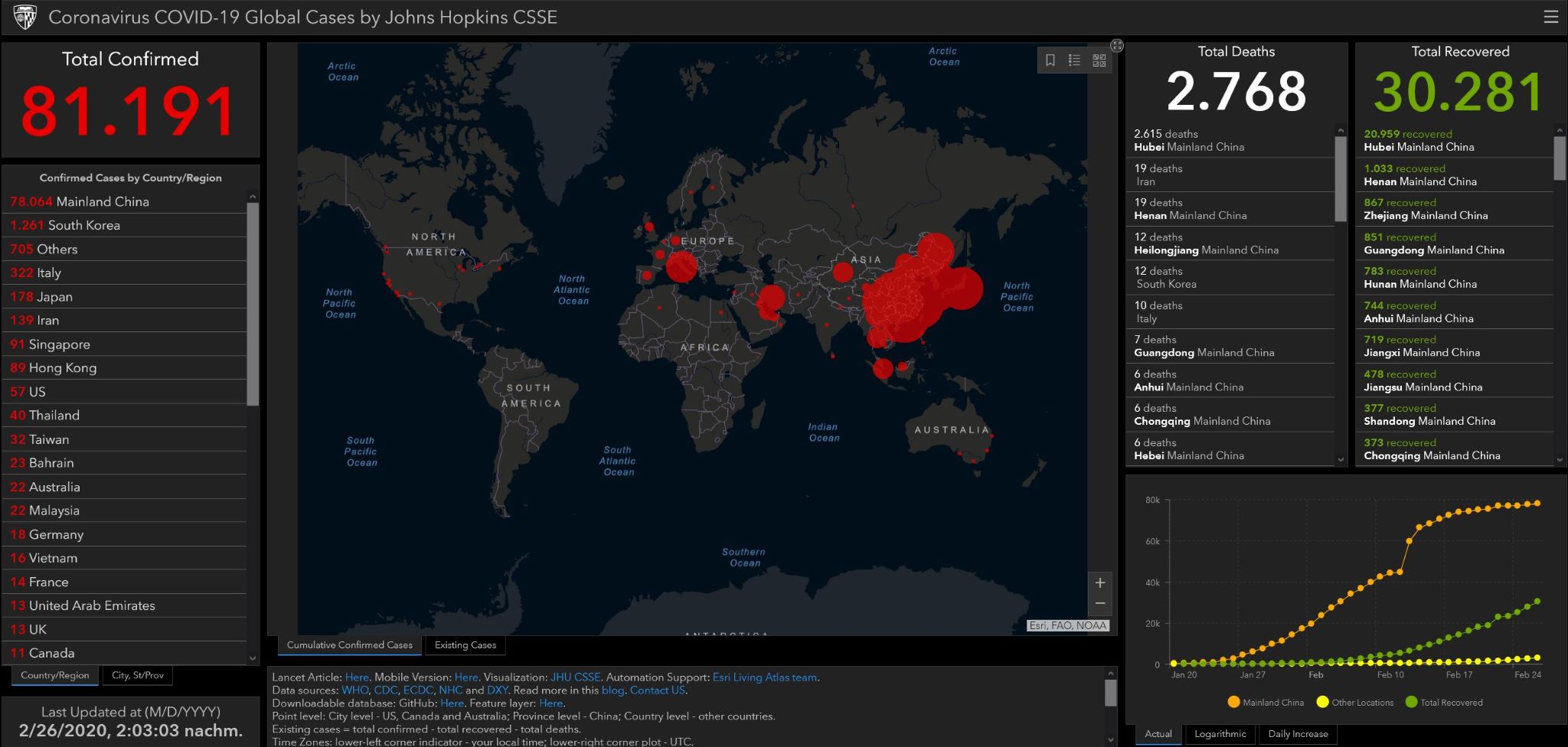Show the Actual chart tab
1568x747 pixels.
coord(1158,734)
